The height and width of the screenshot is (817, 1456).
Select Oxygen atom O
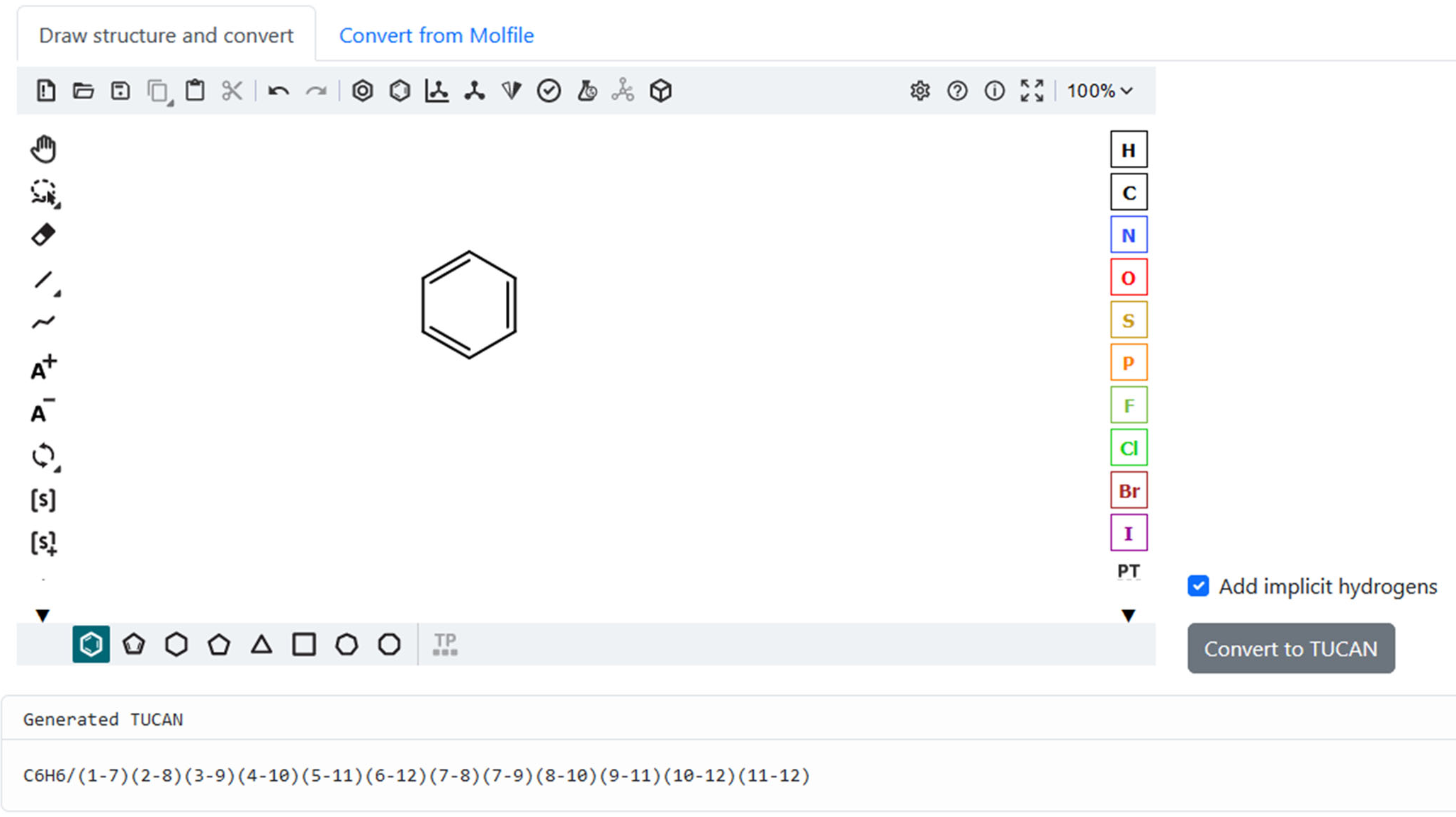pos(1129,277)
